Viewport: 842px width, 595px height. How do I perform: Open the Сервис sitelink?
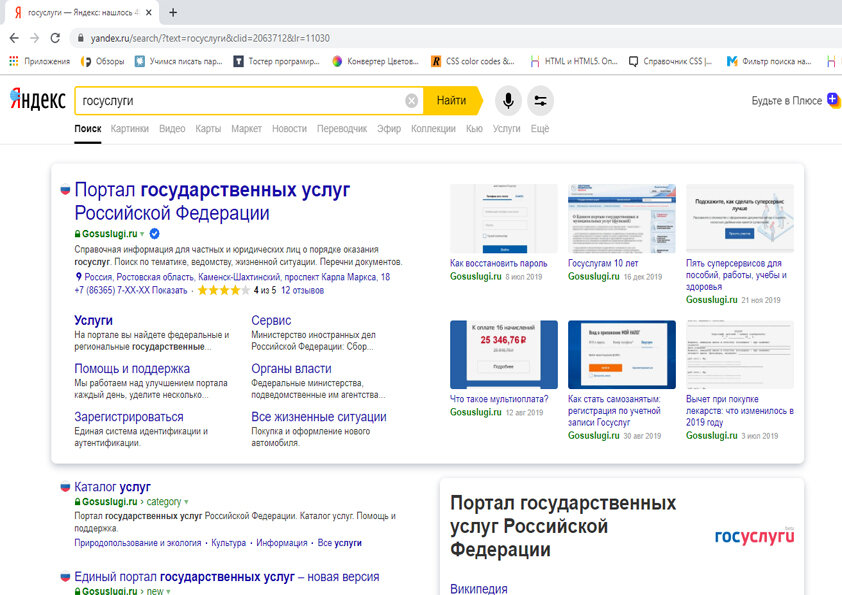click(x=271, y=321)
